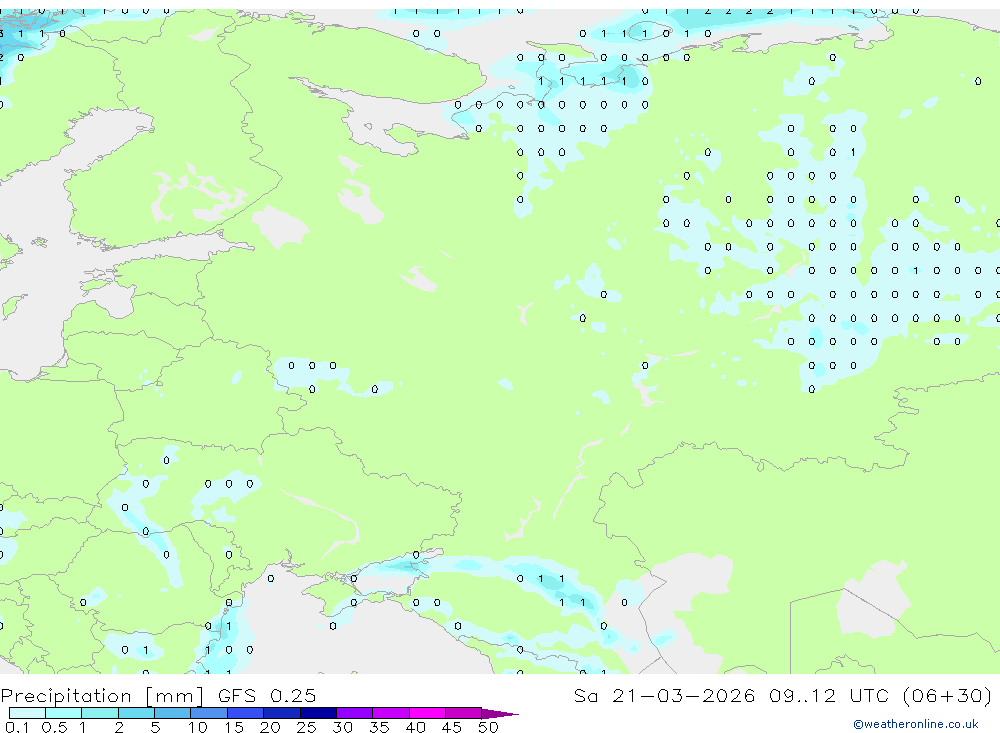The width and height of the screenshot is (1000, 733).
Task: Open the weatheronline.co.uk copyright link
Action: (x=915, y=724)
